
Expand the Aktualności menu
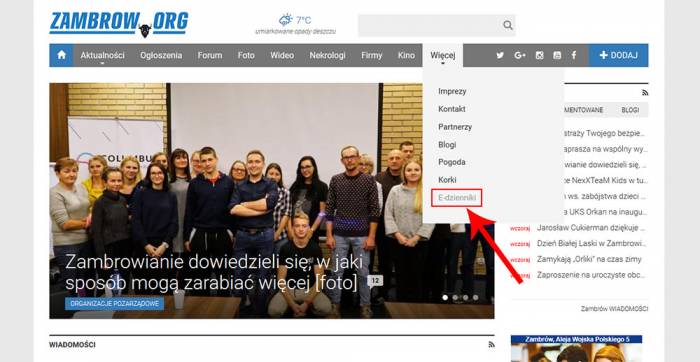102,55
